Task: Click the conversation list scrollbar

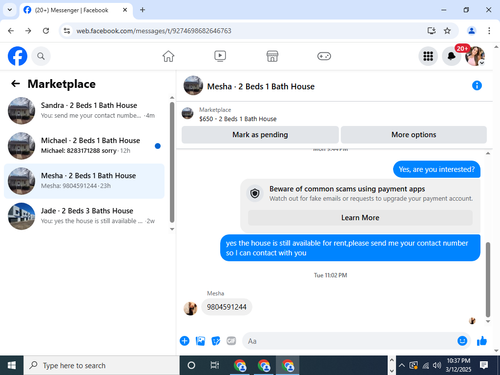Action: [172, 162]
